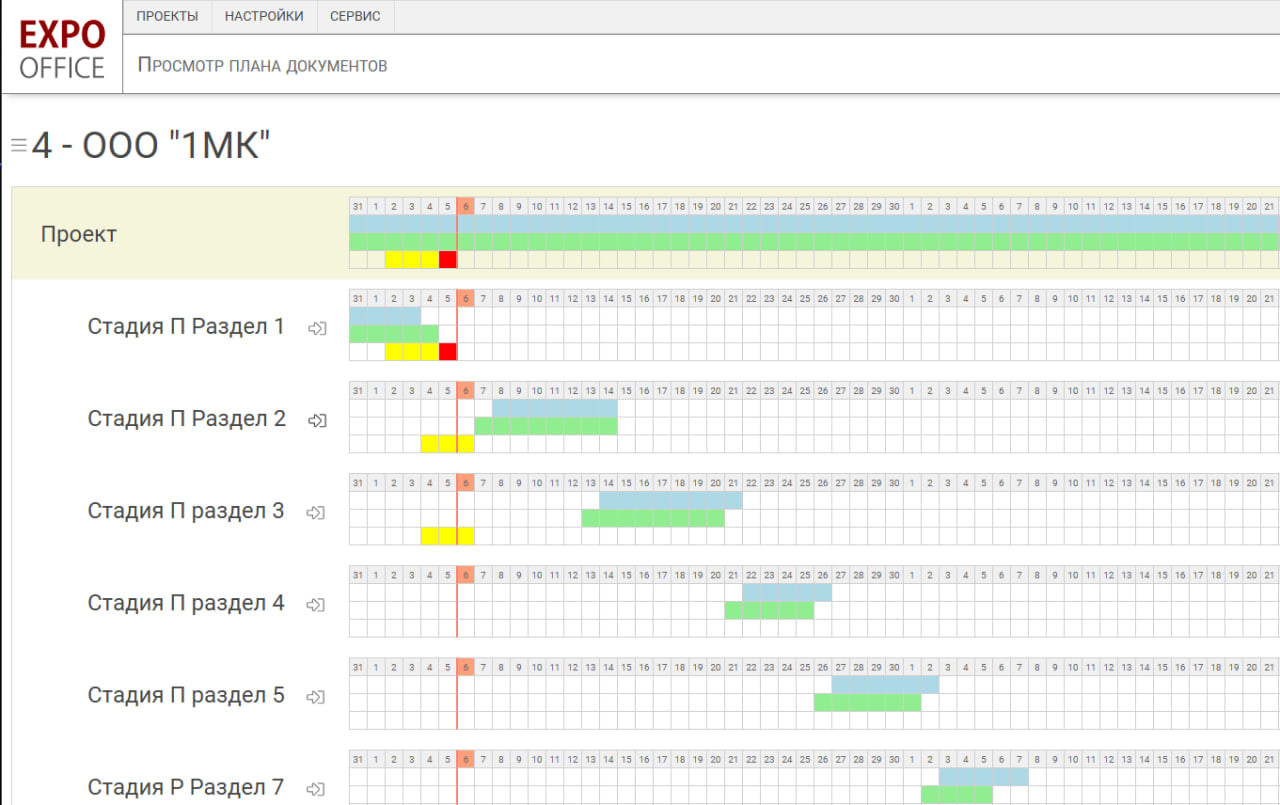Click the green bar of раздел 3
Viewport: 1280px width, 805px height.
tap(652, 518)
